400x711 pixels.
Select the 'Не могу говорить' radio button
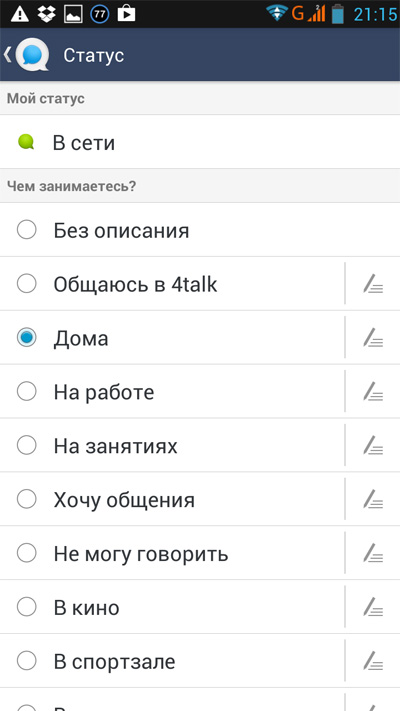coord(26,553)
